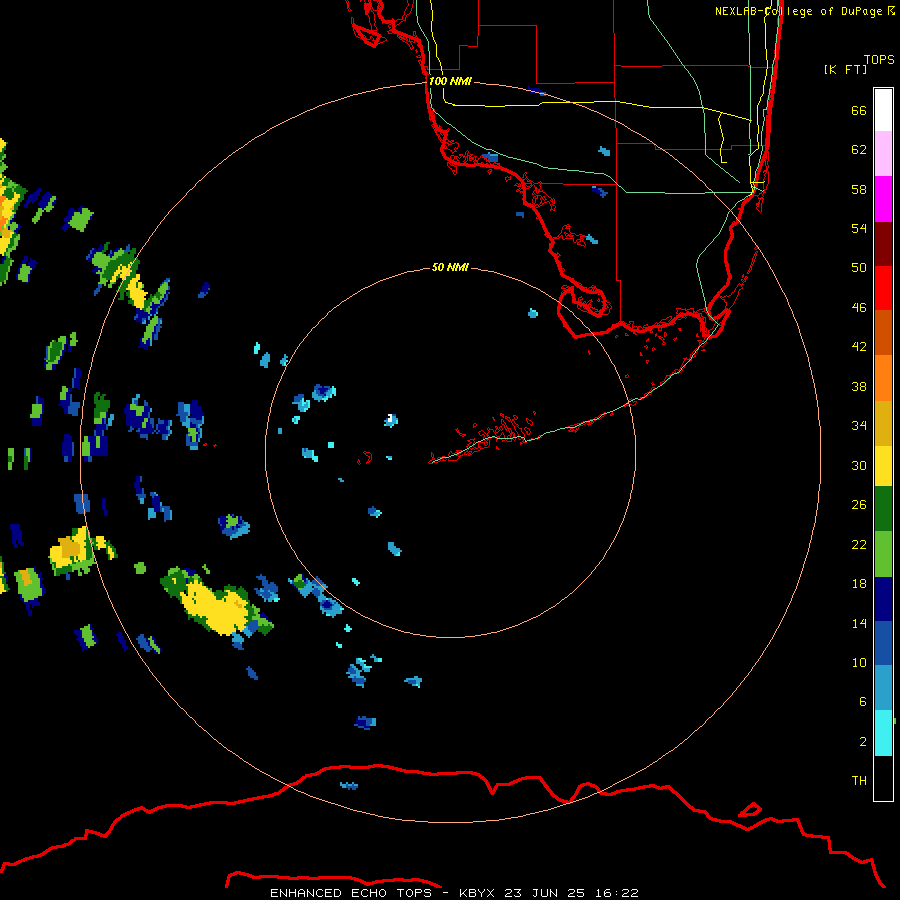
Task: Click the dark green legend swatch
Action: pyautogui.click(x=883, y=509)
